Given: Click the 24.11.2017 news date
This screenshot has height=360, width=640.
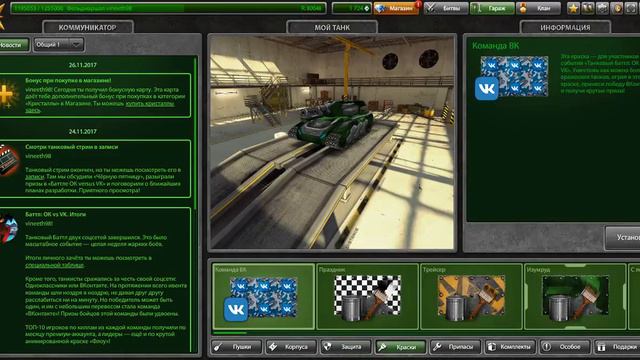Looking at the screenshot, I should point(83,131).
